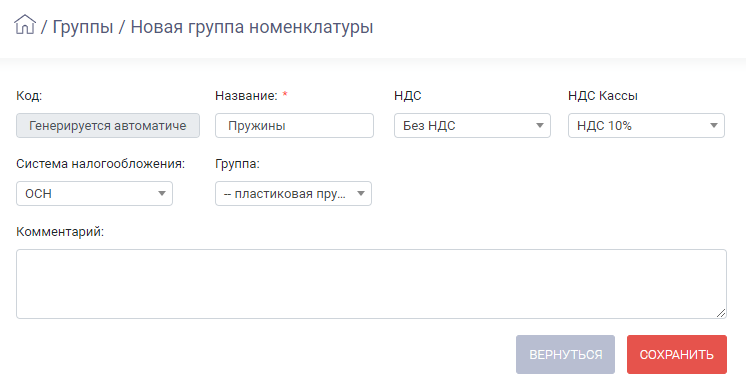Open the Группы breadcrumb link

click(x=83, y=27)
